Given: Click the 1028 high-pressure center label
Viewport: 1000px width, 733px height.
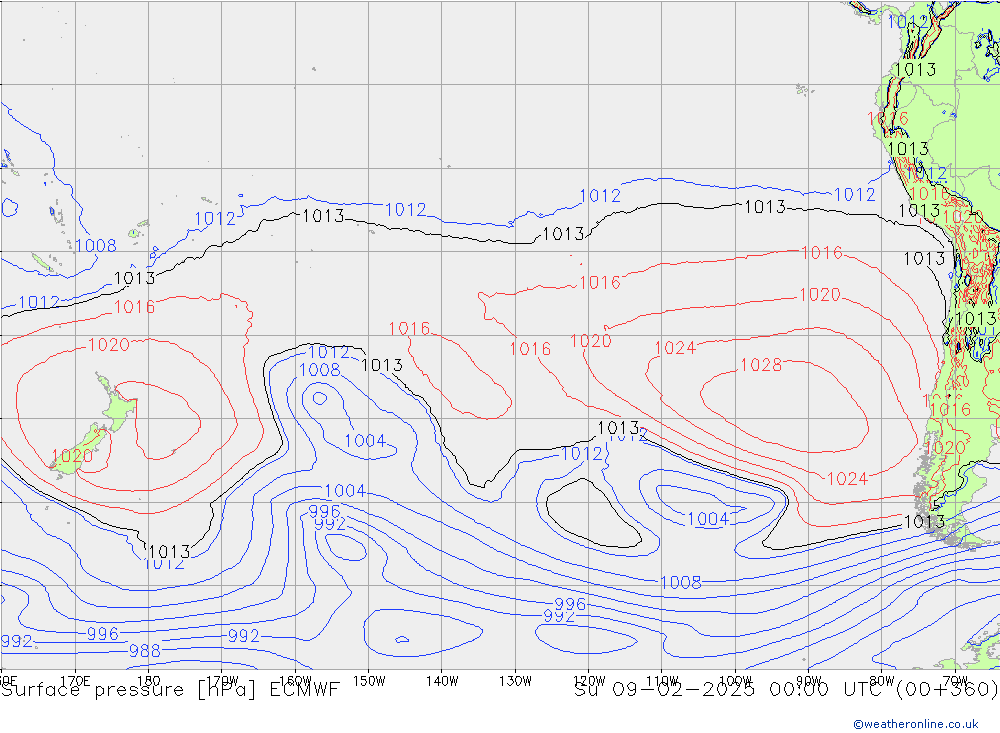Looking at the screenshot, I should [760, 365].
